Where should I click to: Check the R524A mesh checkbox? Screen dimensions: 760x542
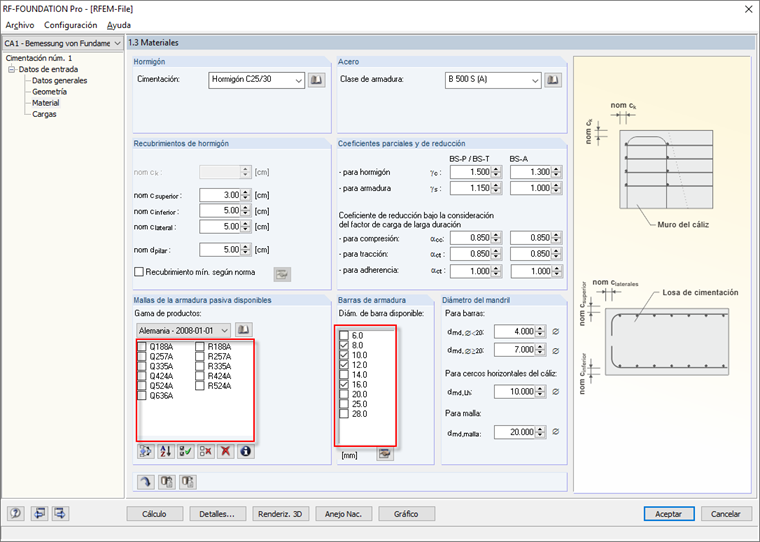(200, 386)
